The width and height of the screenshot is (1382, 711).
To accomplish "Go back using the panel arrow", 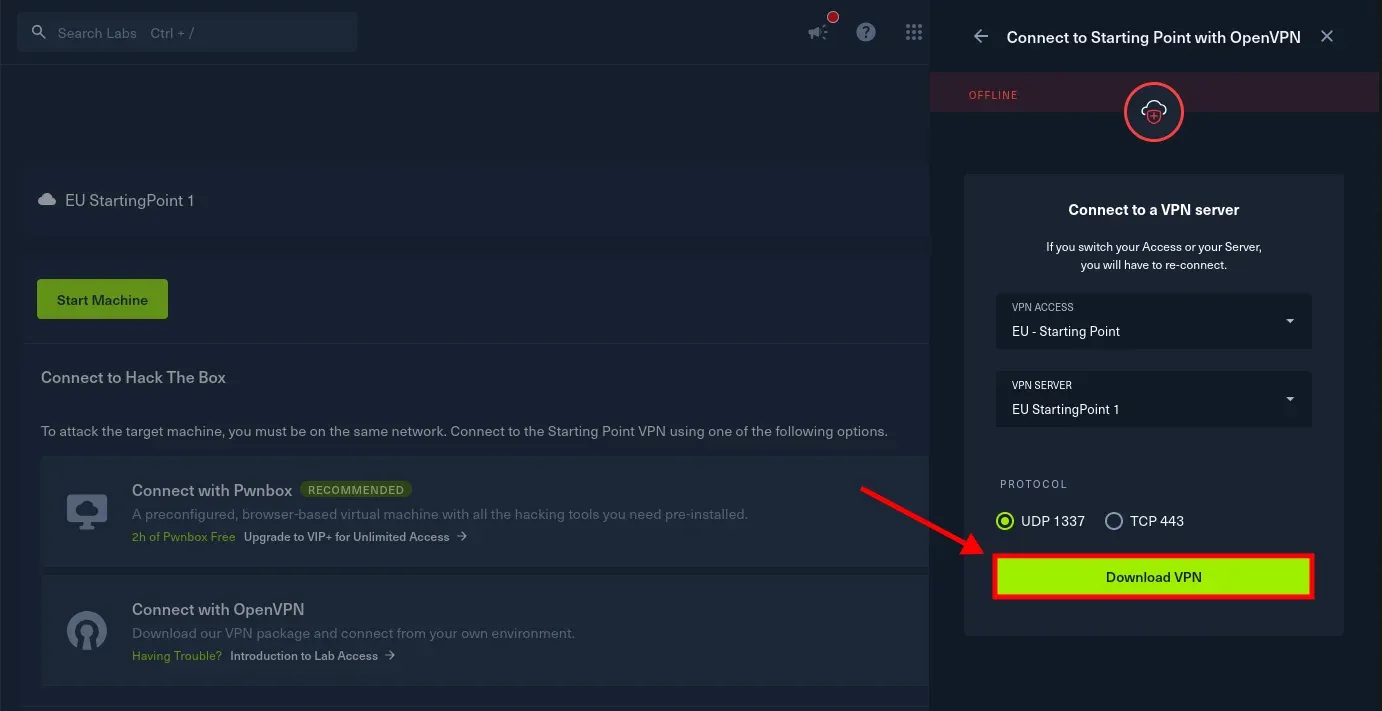I will point(981,37).
